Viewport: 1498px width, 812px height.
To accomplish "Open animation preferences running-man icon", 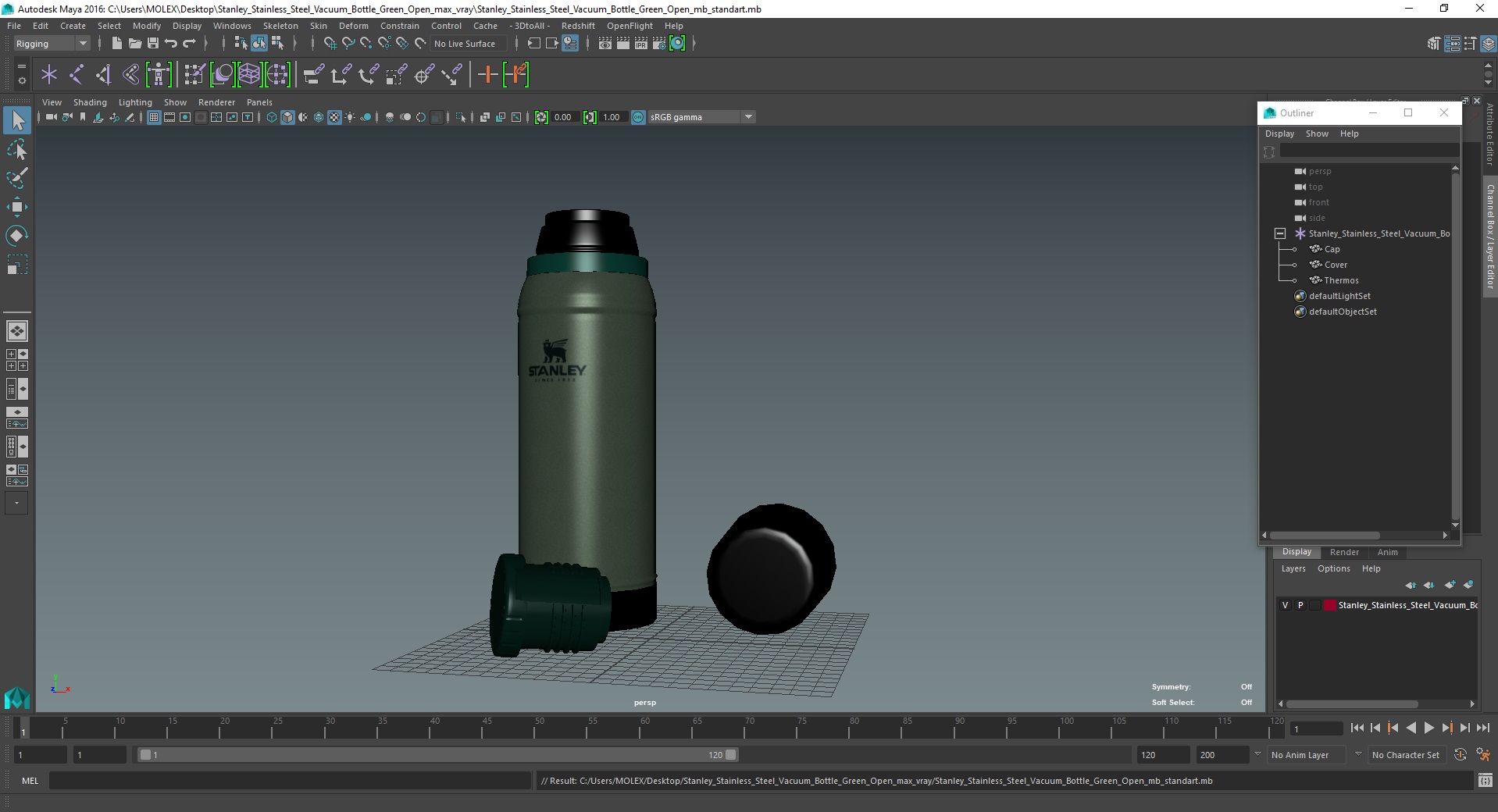I will (1482, 755).
